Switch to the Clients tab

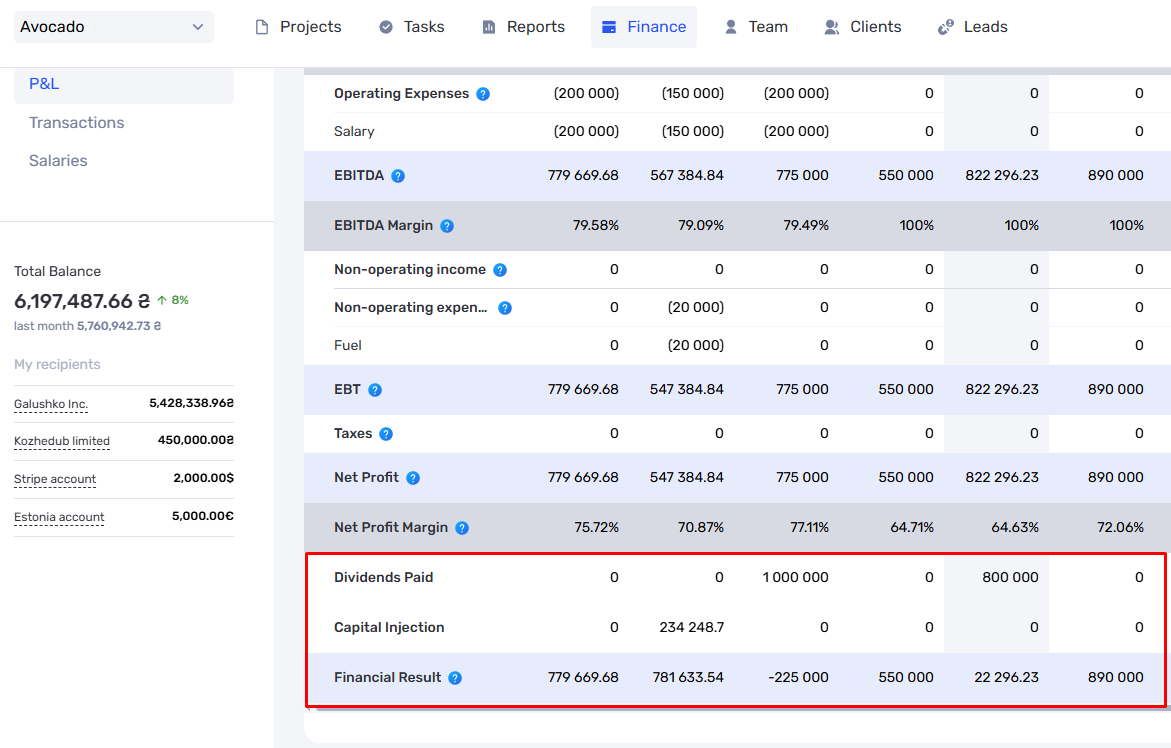[x=863, y=27]
